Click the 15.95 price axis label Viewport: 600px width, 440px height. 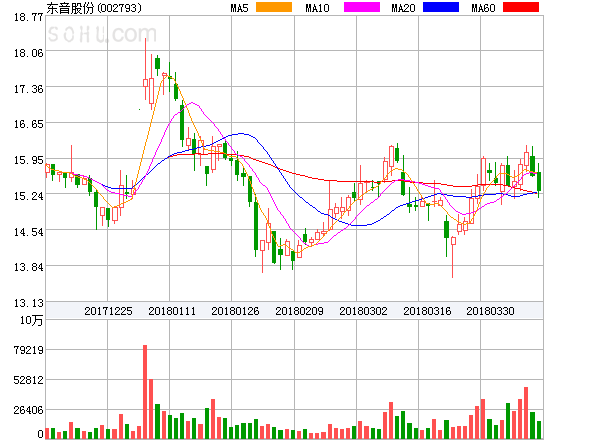(x=29, y=160)
